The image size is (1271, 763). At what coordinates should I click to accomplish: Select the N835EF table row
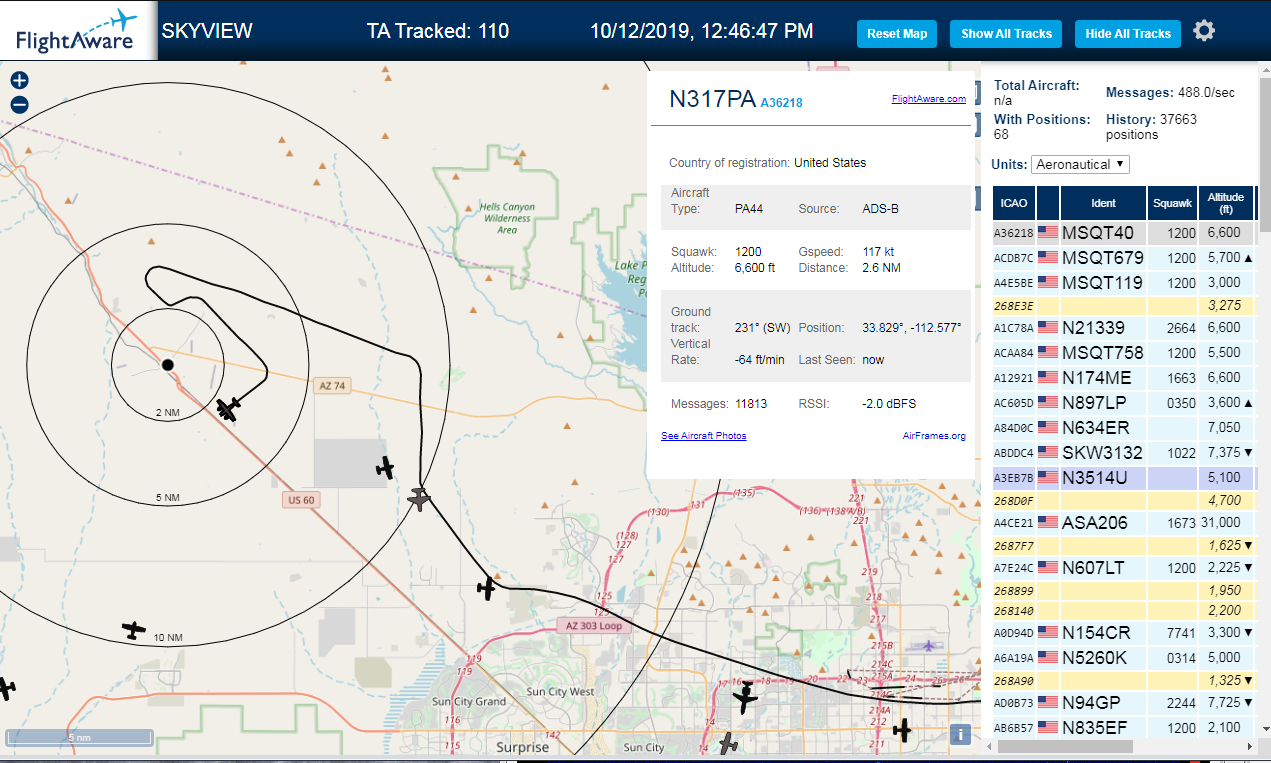pos(1124,727)
